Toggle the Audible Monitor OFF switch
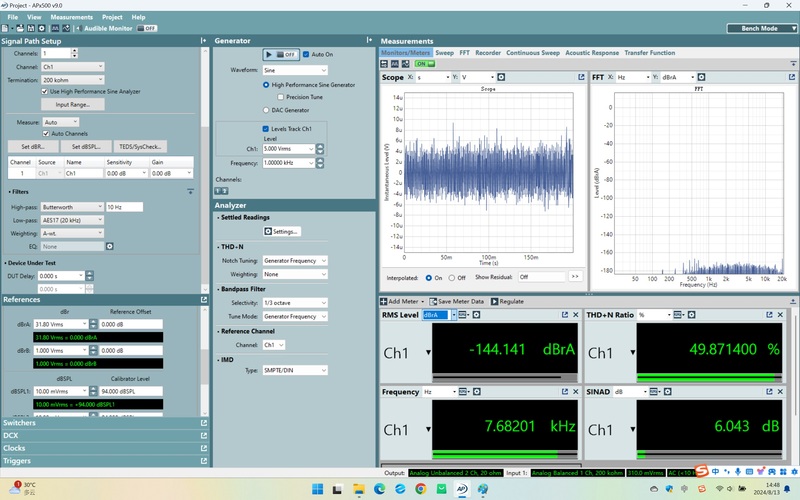Viewport: 800px width, 500px height. coord(147,28)
